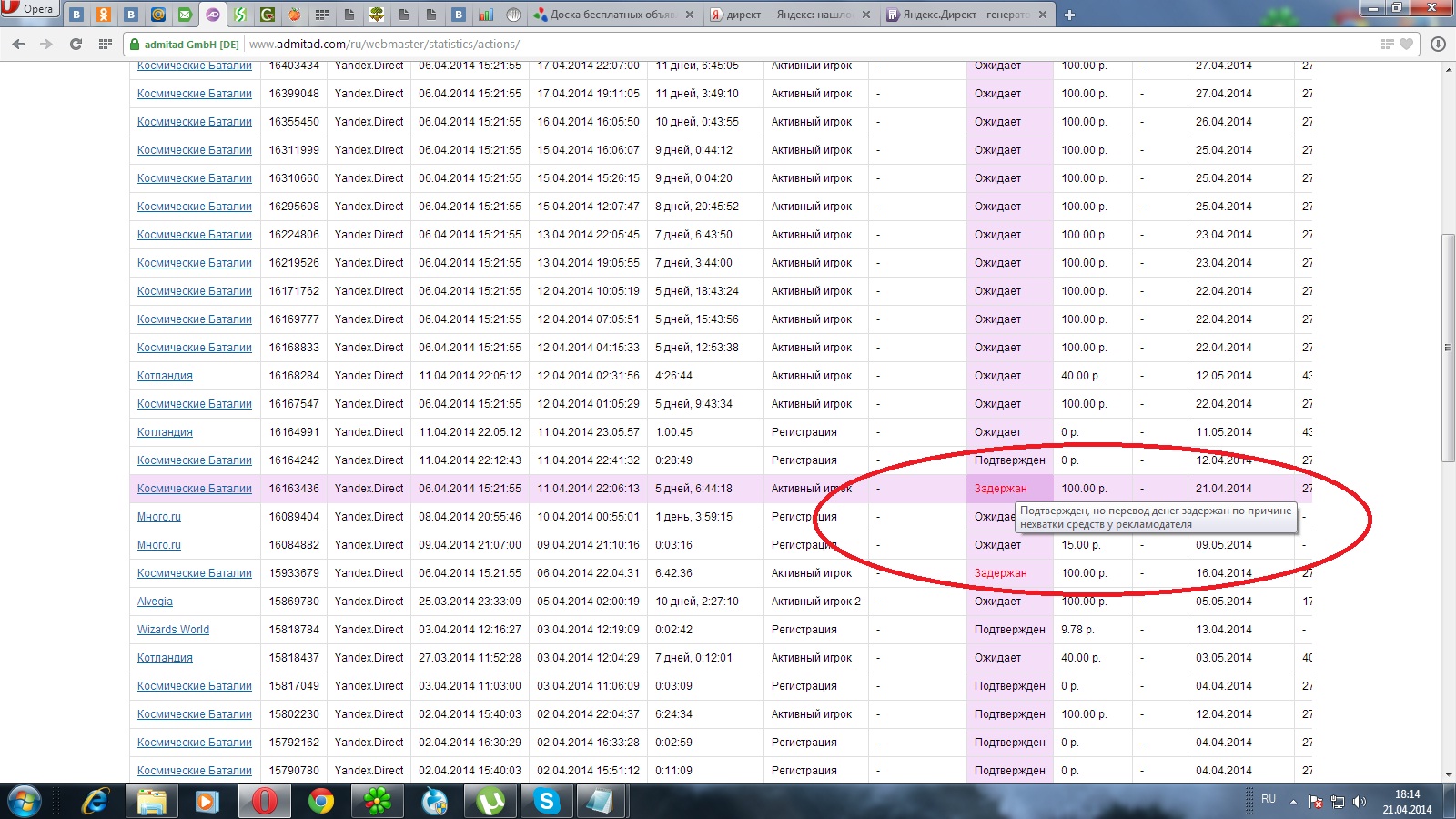Open the Wizards World offer link
The image size is (1456, 819).
pos(173,630)
